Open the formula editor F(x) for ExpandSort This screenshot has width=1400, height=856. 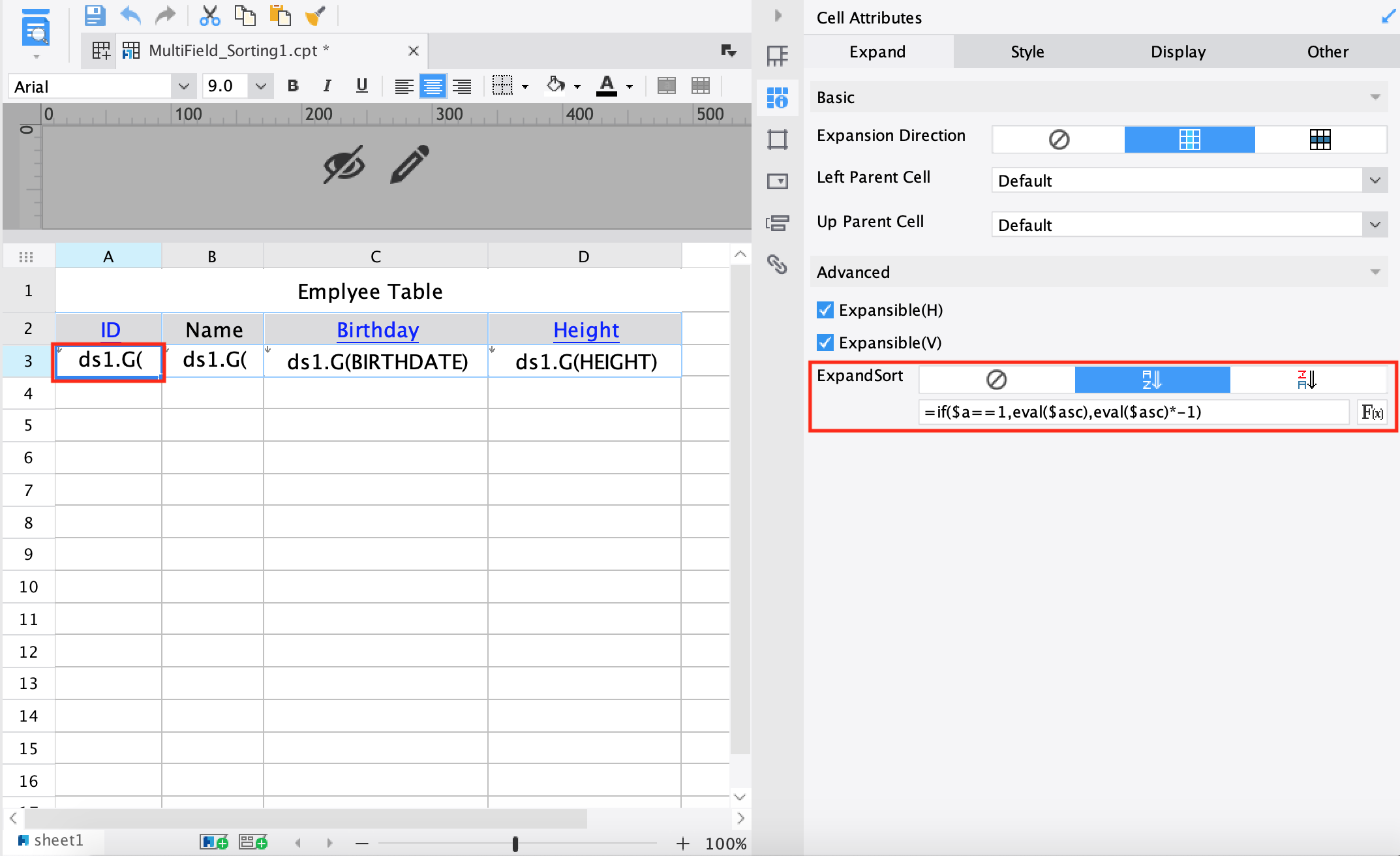[1372, 412]
